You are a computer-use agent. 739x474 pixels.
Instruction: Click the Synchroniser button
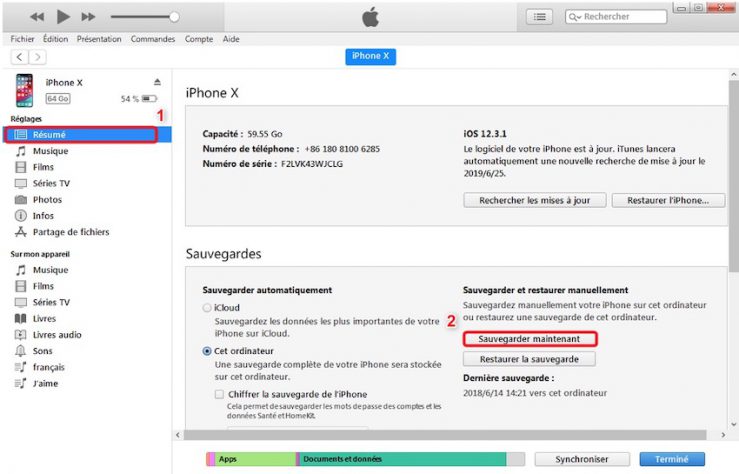(x=582, y=459)
